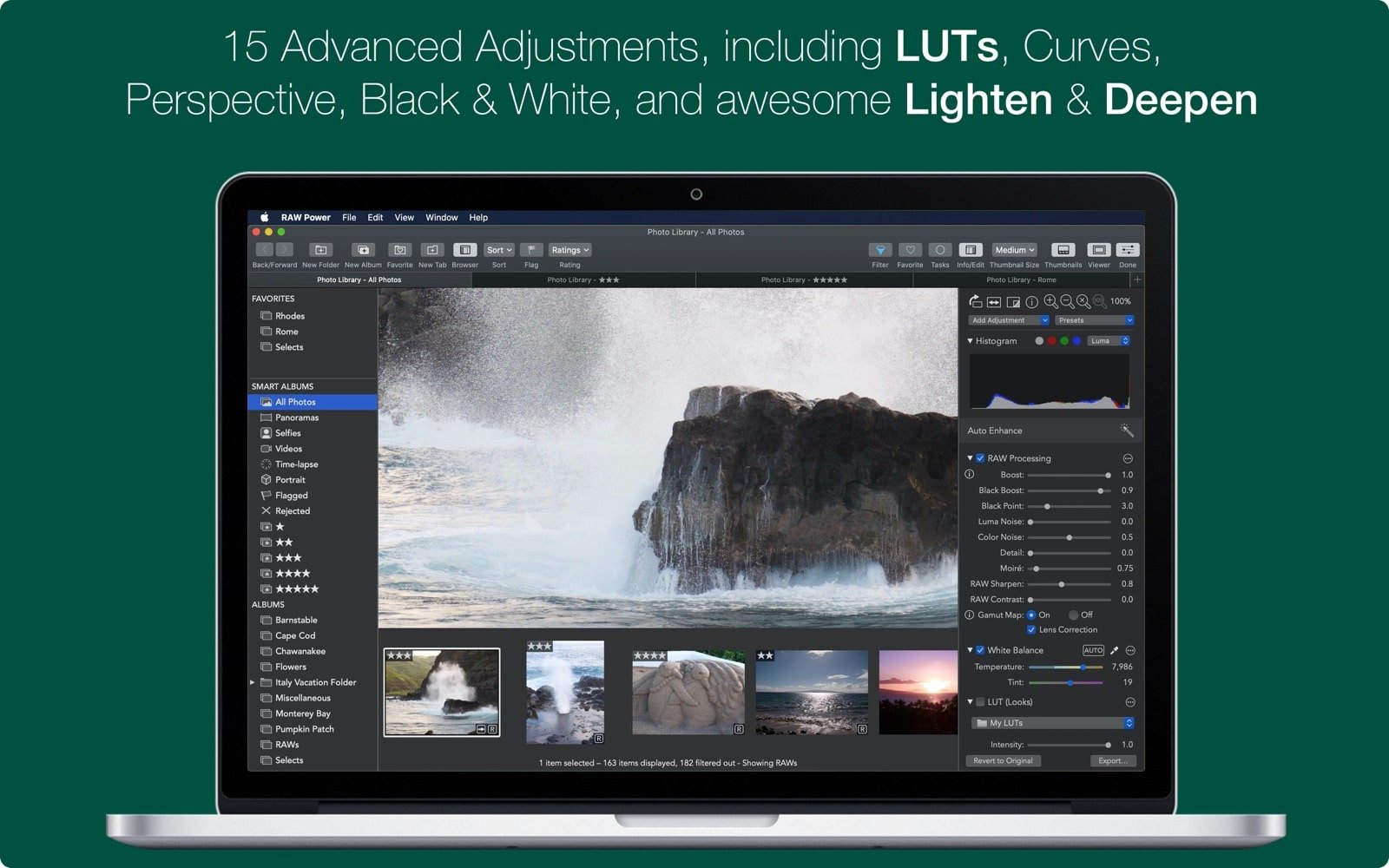
Task: Click the crop/rotate icon in the adjustments panel
Action: [976, 303]
